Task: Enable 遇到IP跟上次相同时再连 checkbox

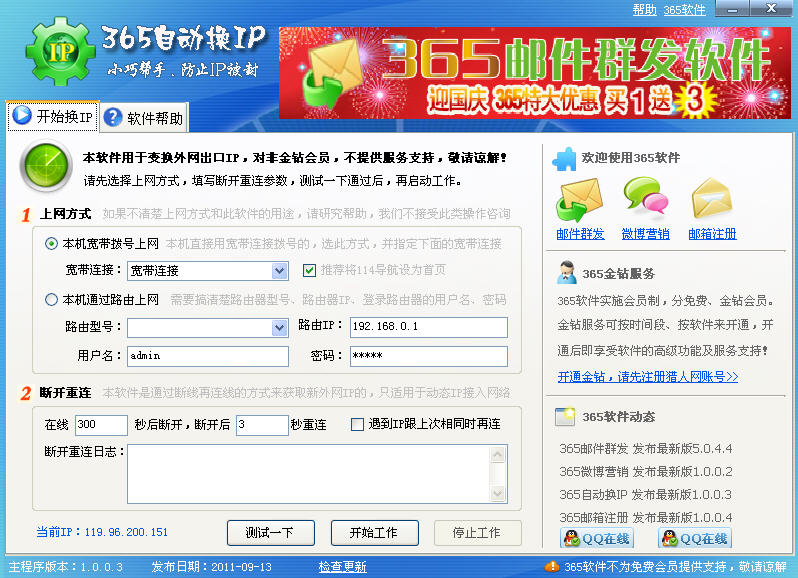Action: point(358,424)
